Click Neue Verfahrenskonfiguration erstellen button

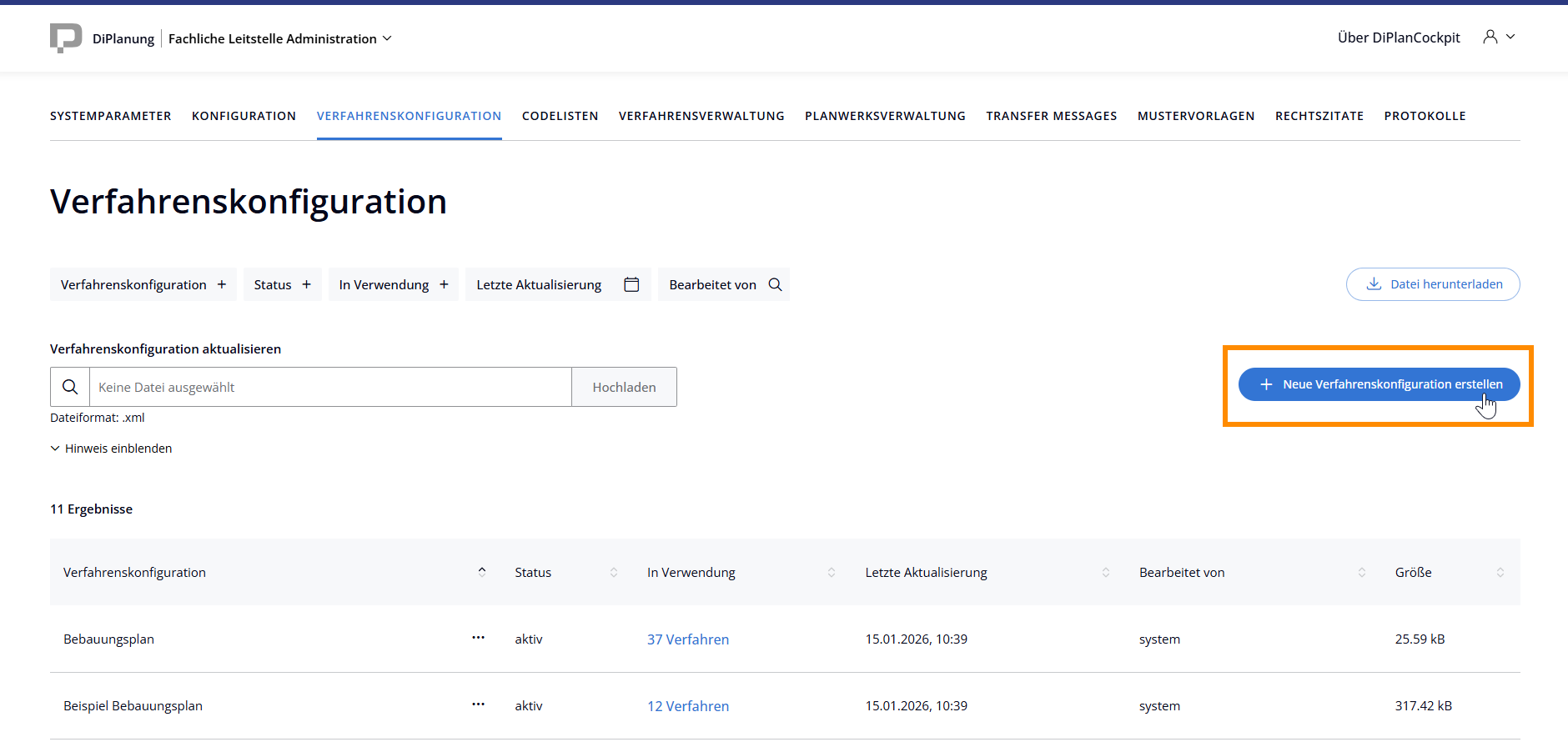pyautogui.click(x=1379, y=384)
